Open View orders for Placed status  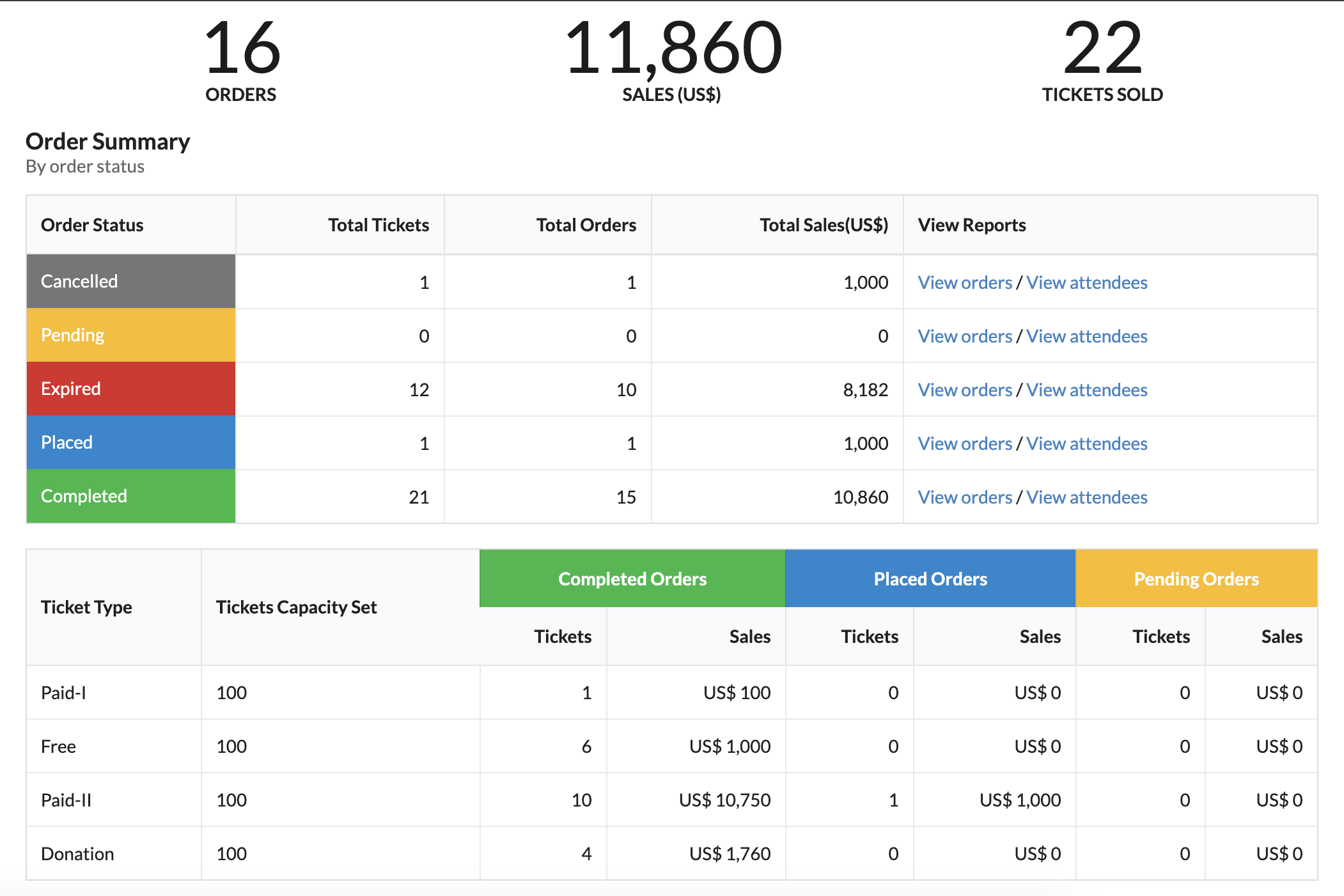point(965,444)
